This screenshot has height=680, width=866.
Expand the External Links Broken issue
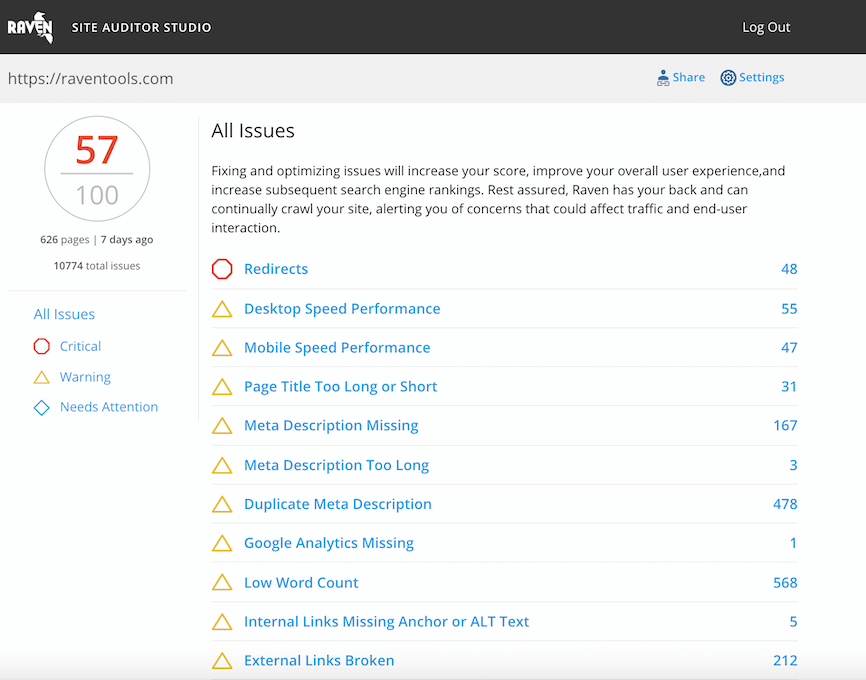point(319,660)
